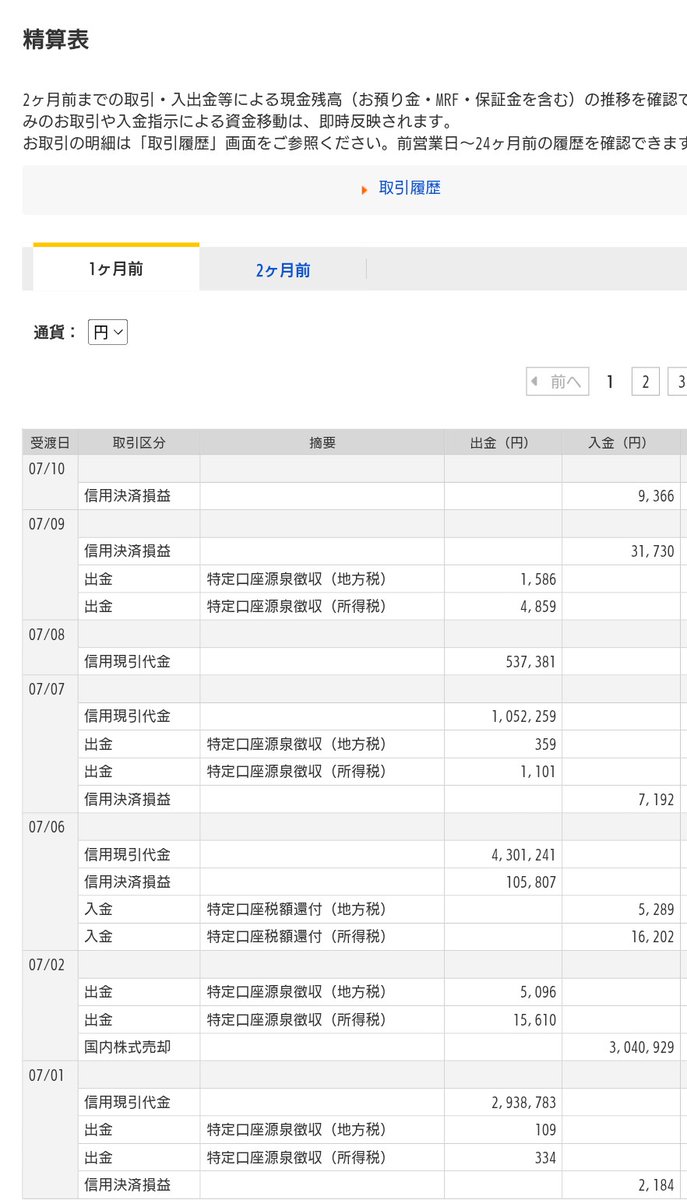Select the 07/09 settlement date cell
687x1200 pixels.
coord(50,564)
